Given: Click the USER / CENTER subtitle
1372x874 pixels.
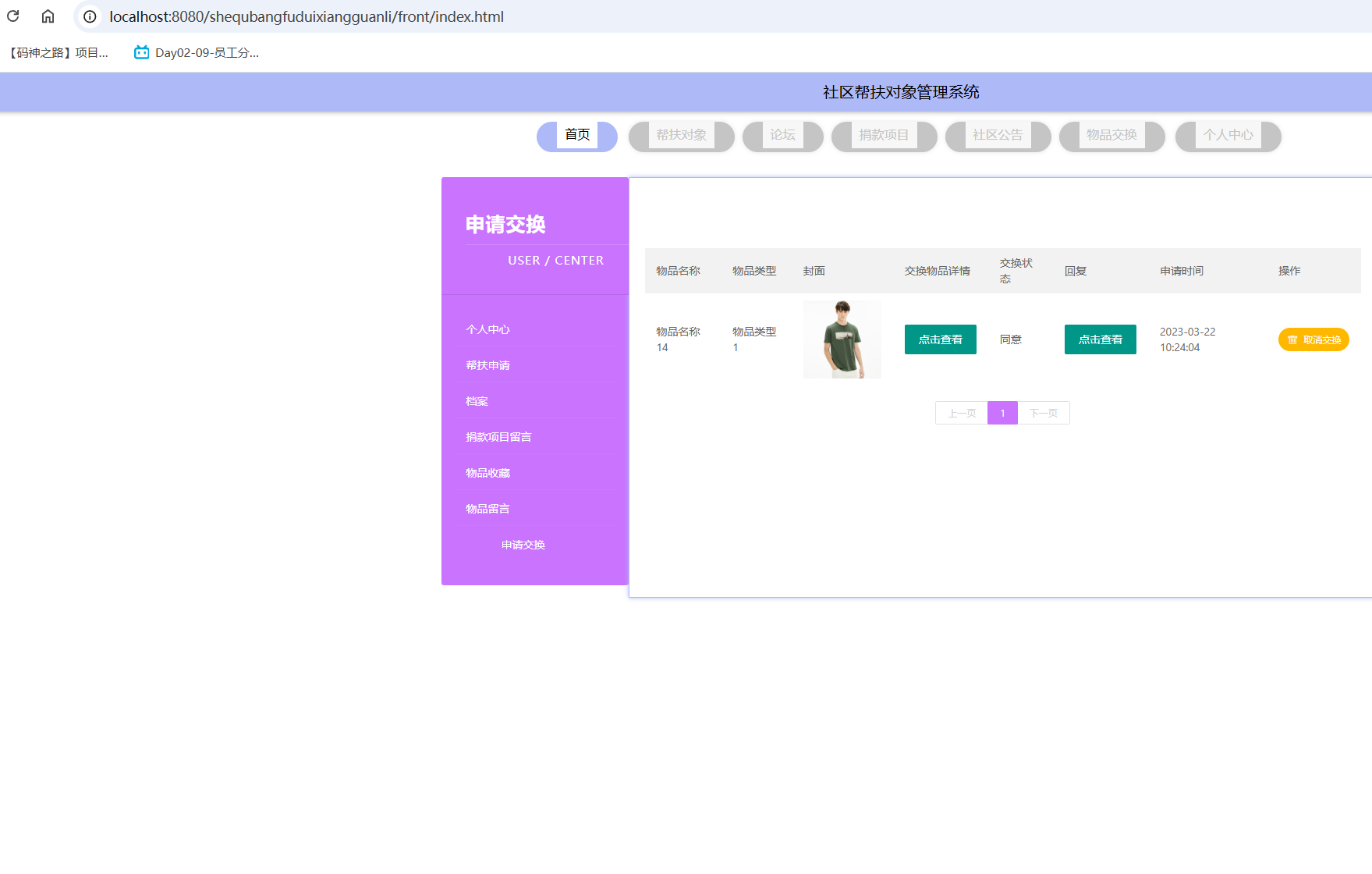Looking at the screenshot, I should click(x=555, y=261).
